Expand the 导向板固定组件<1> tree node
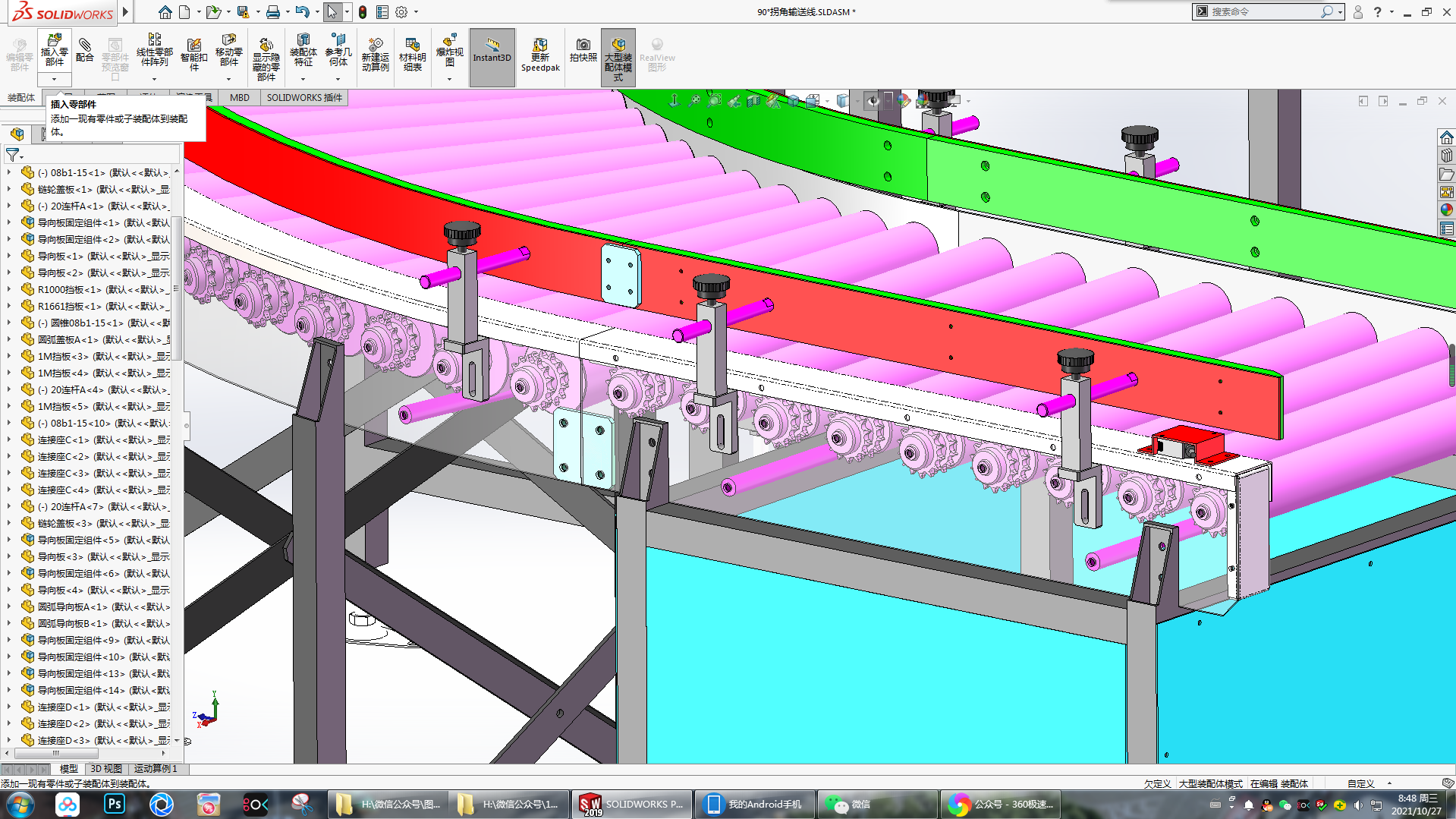This screenshot has width=1456, height=819. pyautogui.click(x=9, y=222)
